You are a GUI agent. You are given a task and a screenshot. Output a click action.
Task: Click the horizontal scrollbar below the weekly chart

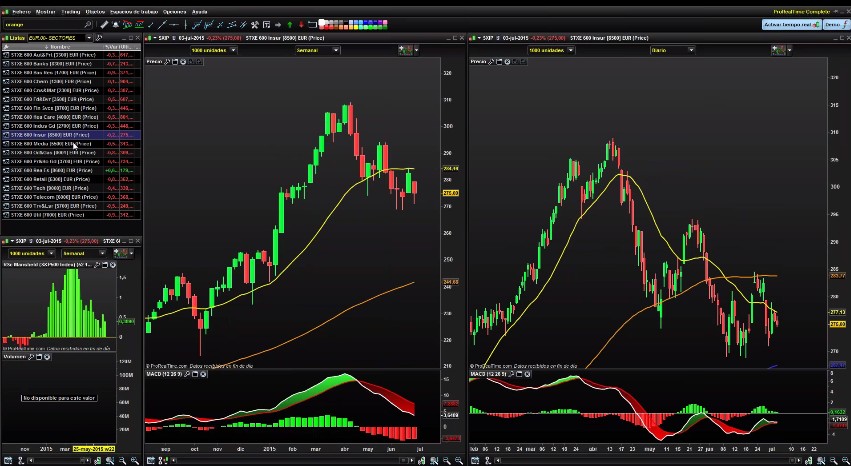point(293,461)
